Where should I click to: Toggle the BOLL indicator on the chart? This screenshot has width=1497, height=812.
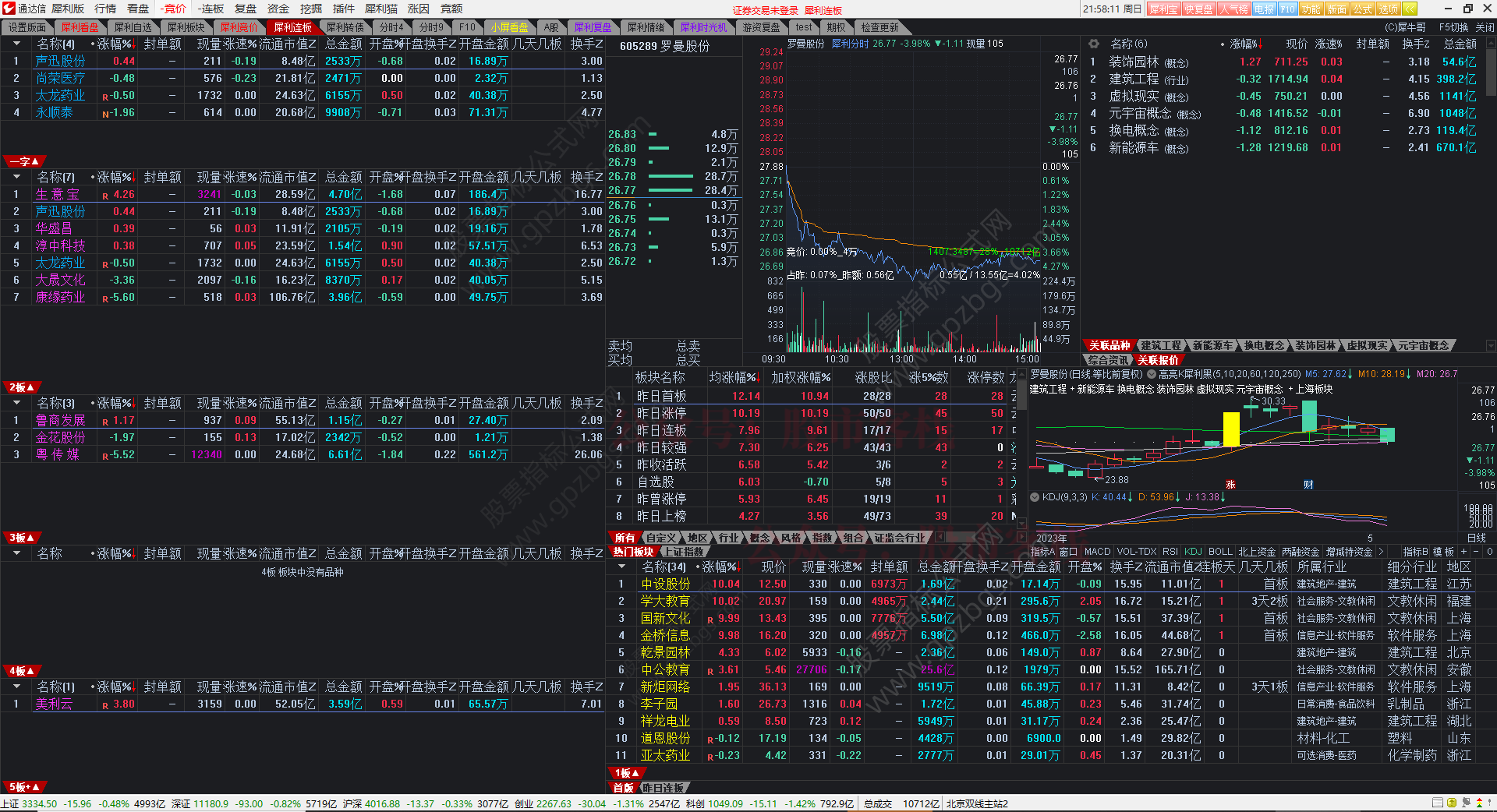coord(1220,552)
